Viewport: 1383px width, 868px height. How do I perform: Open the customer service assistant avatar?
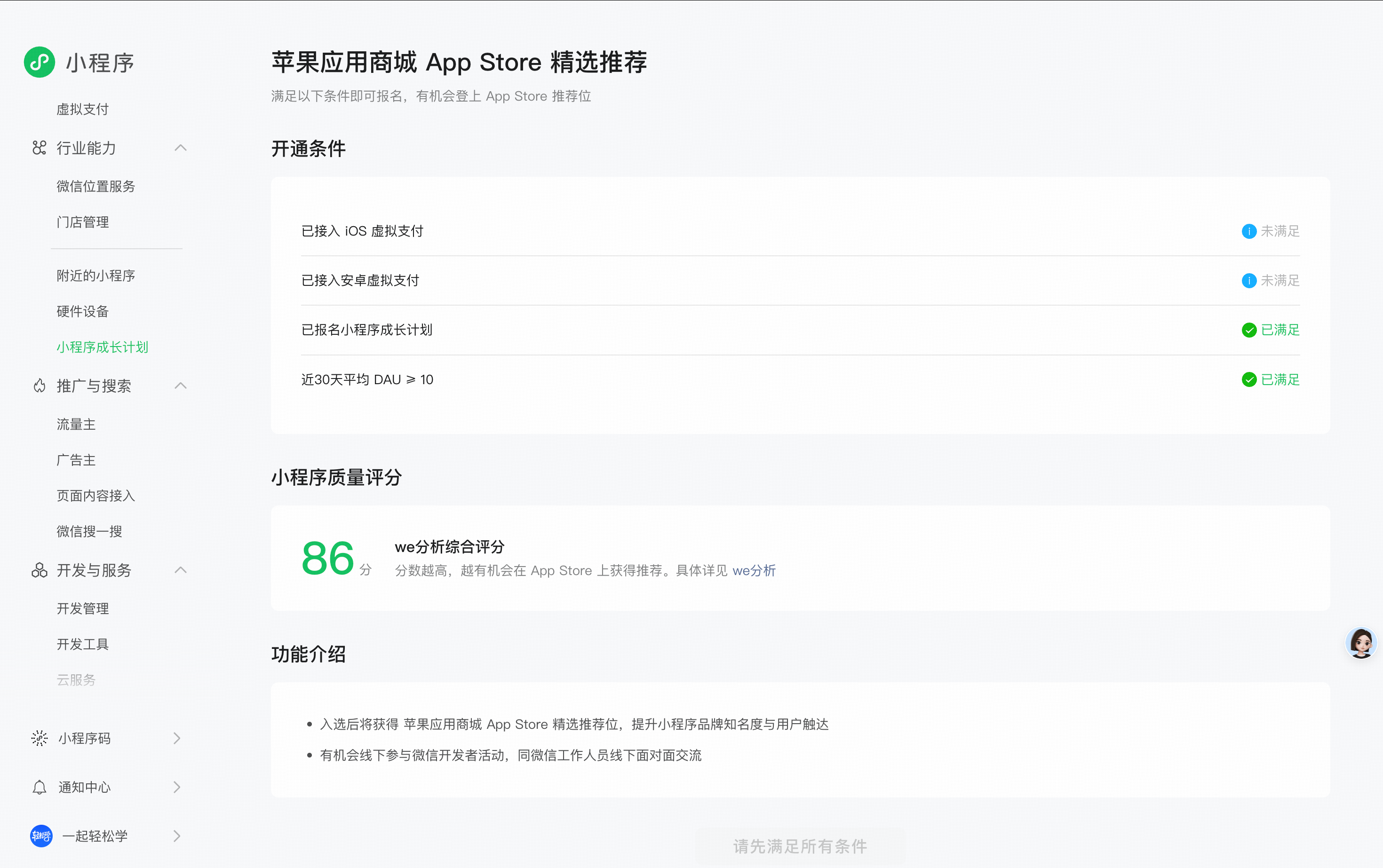point(1361,643)
